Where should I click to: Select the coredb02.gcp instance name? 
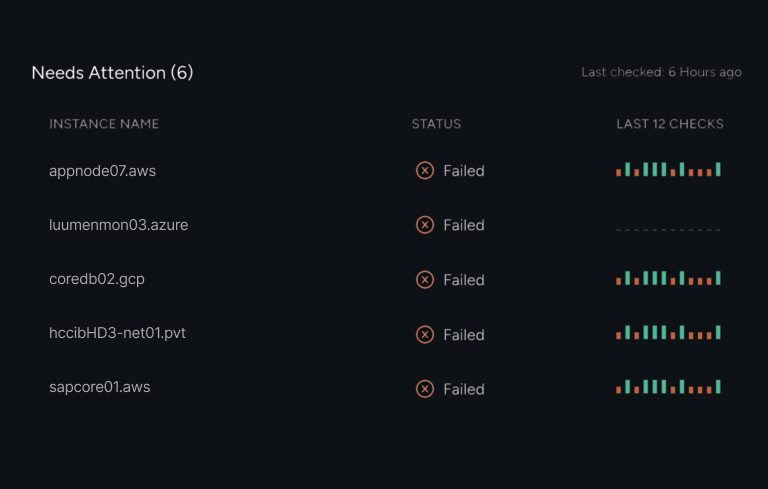coord(97,279)
